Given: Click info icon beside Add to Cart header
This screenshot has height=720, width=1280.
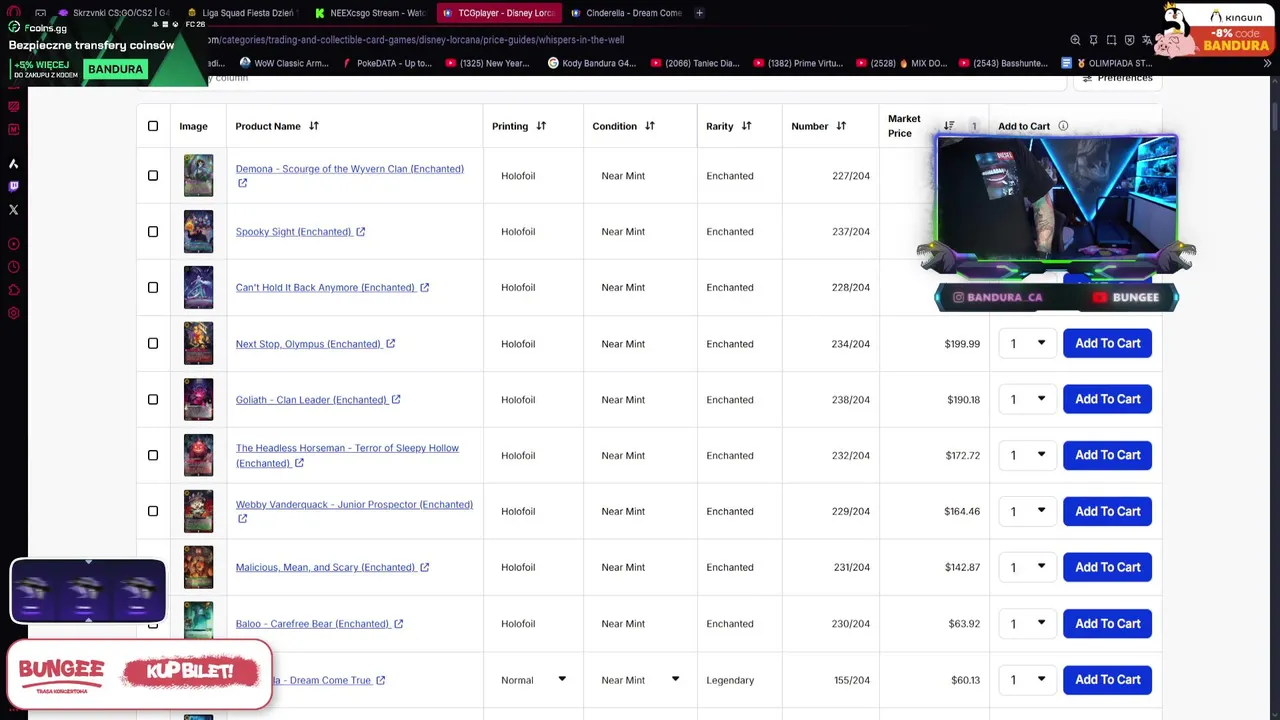Looking at the screenshot, I should (x=1063, y=126).
